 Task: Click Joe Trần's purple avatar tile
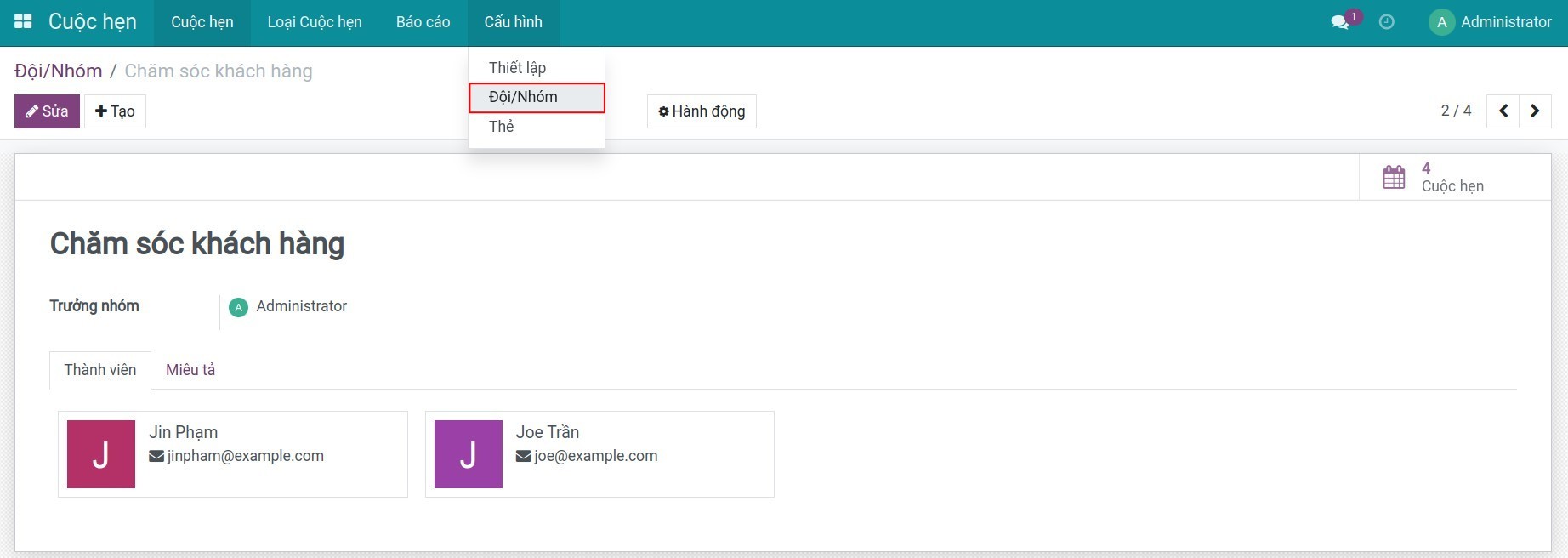coord(469,454)
